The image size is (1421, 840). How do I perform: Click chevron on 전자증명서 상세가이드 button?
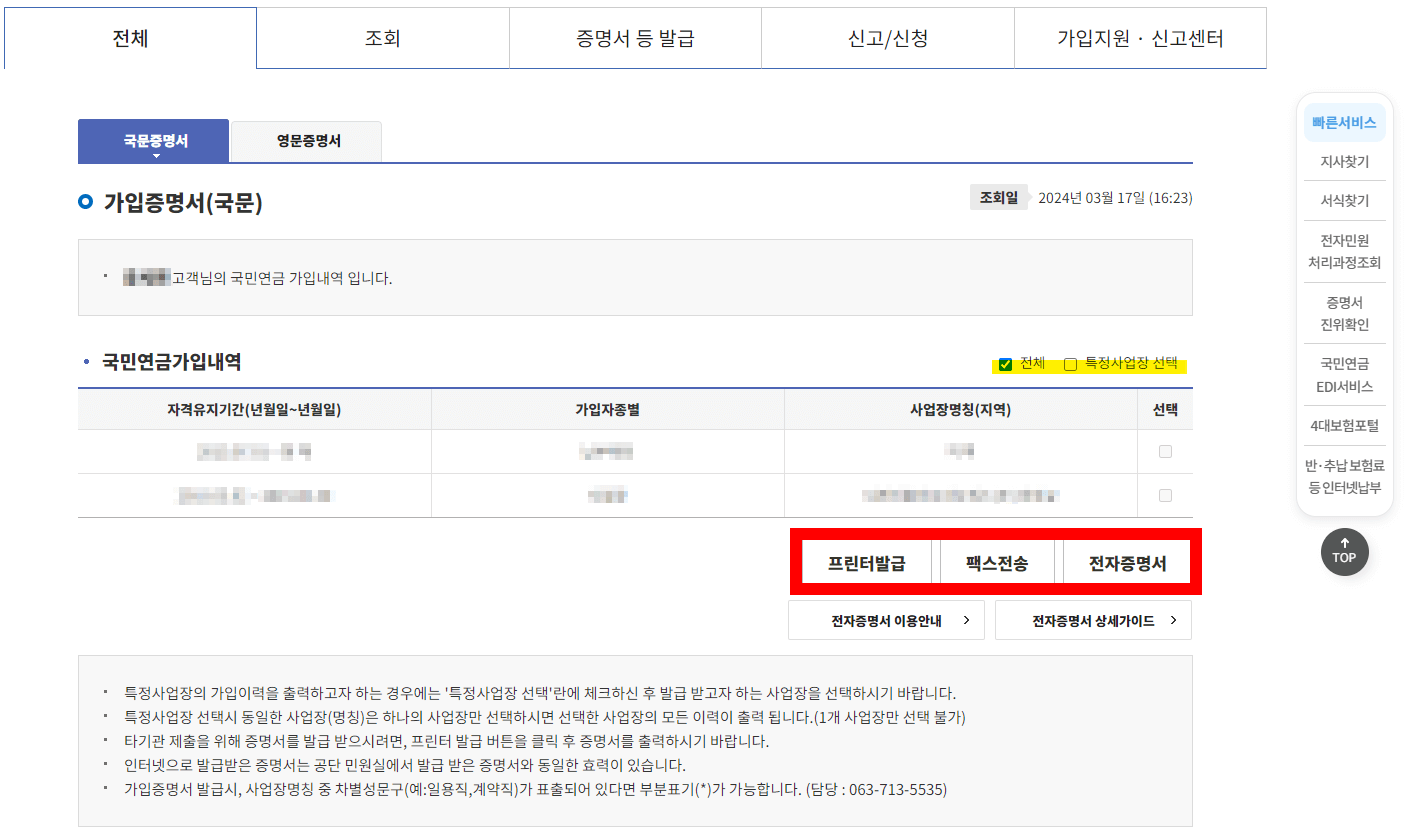[x=1173, y=621]
